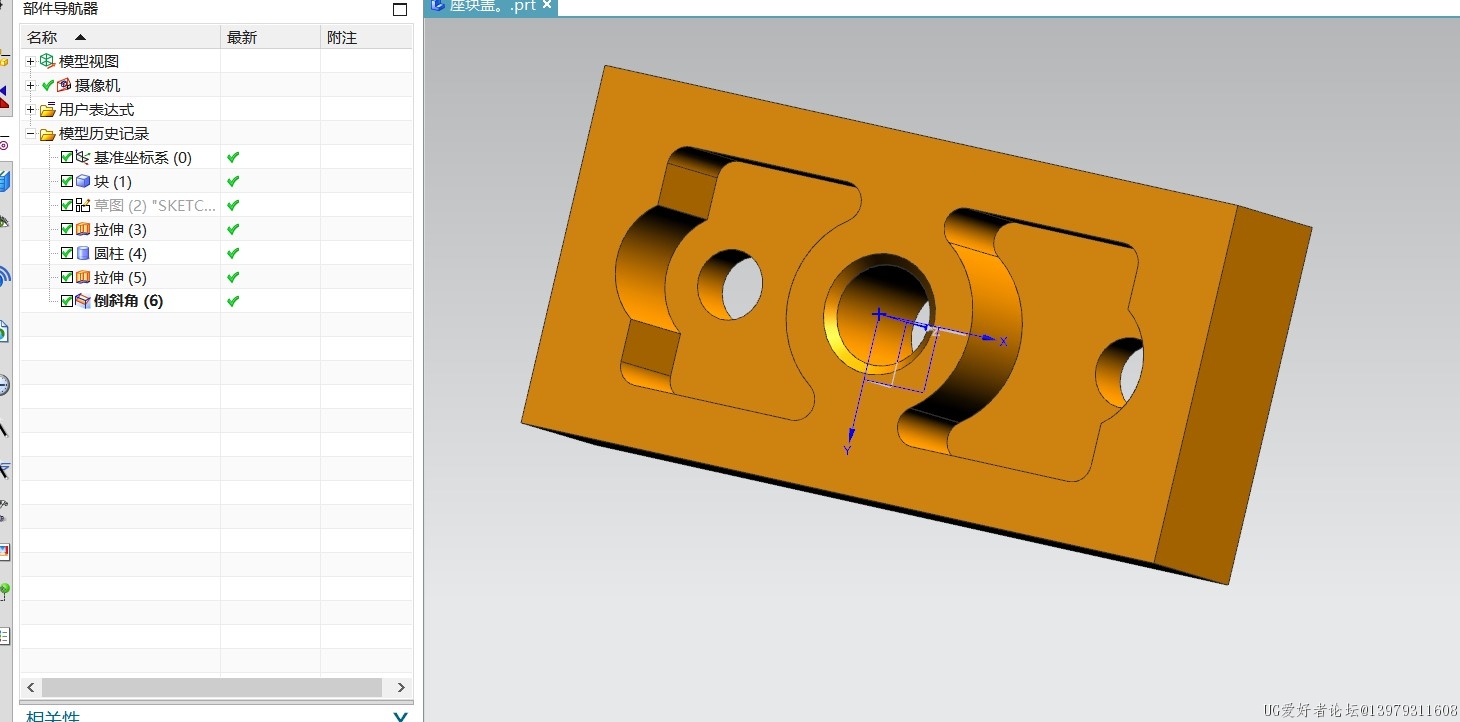This screenshot has width=1460, height=722.
Task: Click the 相关性 section title
Action: point(52,716)
